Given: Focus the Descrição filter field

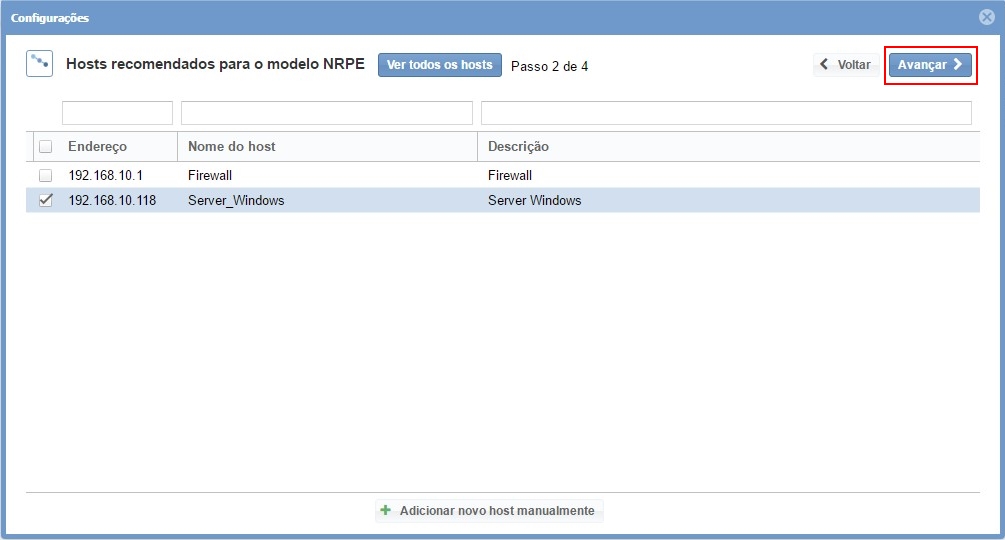Looking at the screenshot, I should (726, 113).
